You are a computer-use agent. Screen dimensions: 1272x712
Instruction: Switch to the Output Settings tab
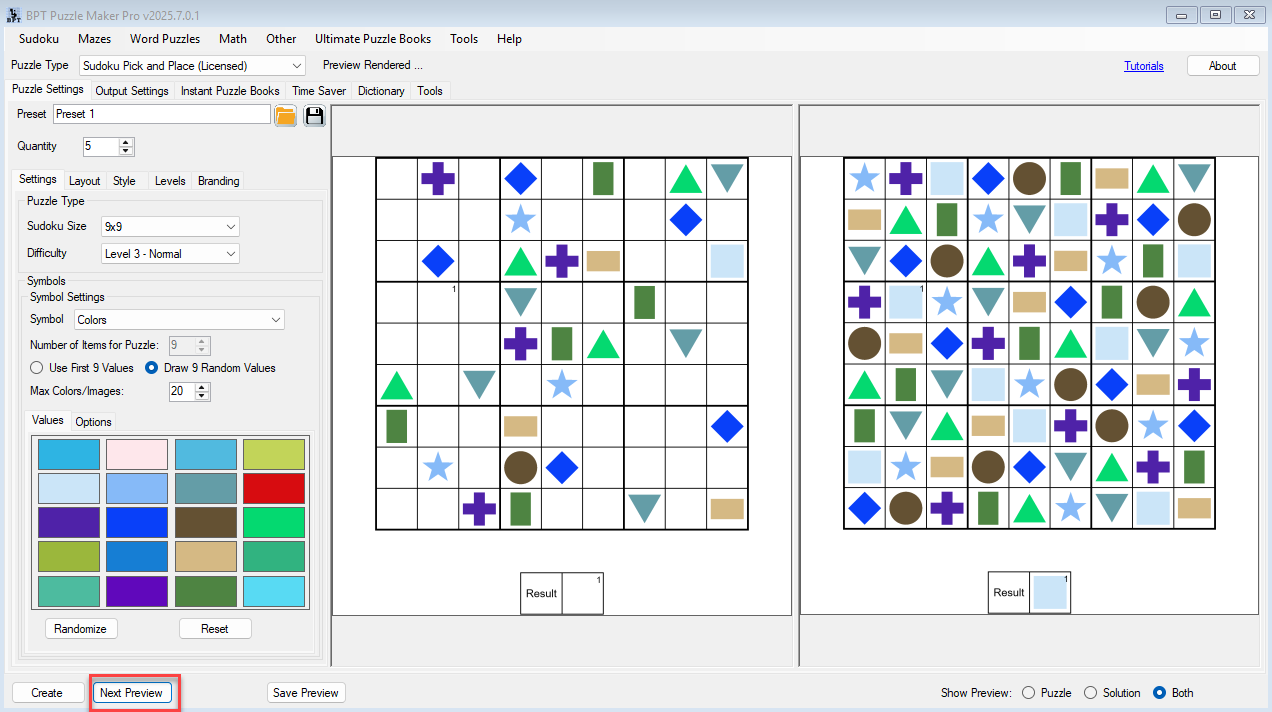(131, 90)
